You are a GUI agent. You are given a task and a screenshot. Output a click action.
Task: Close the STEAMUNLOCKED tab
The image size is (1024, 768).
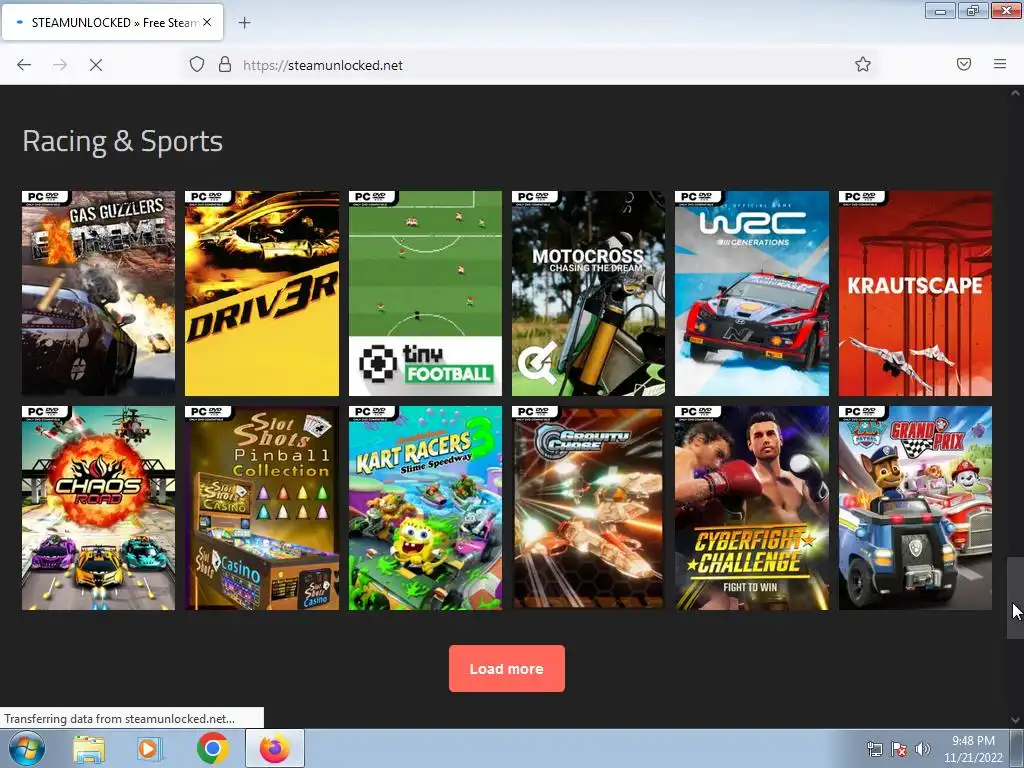click(x=207, y=22)
